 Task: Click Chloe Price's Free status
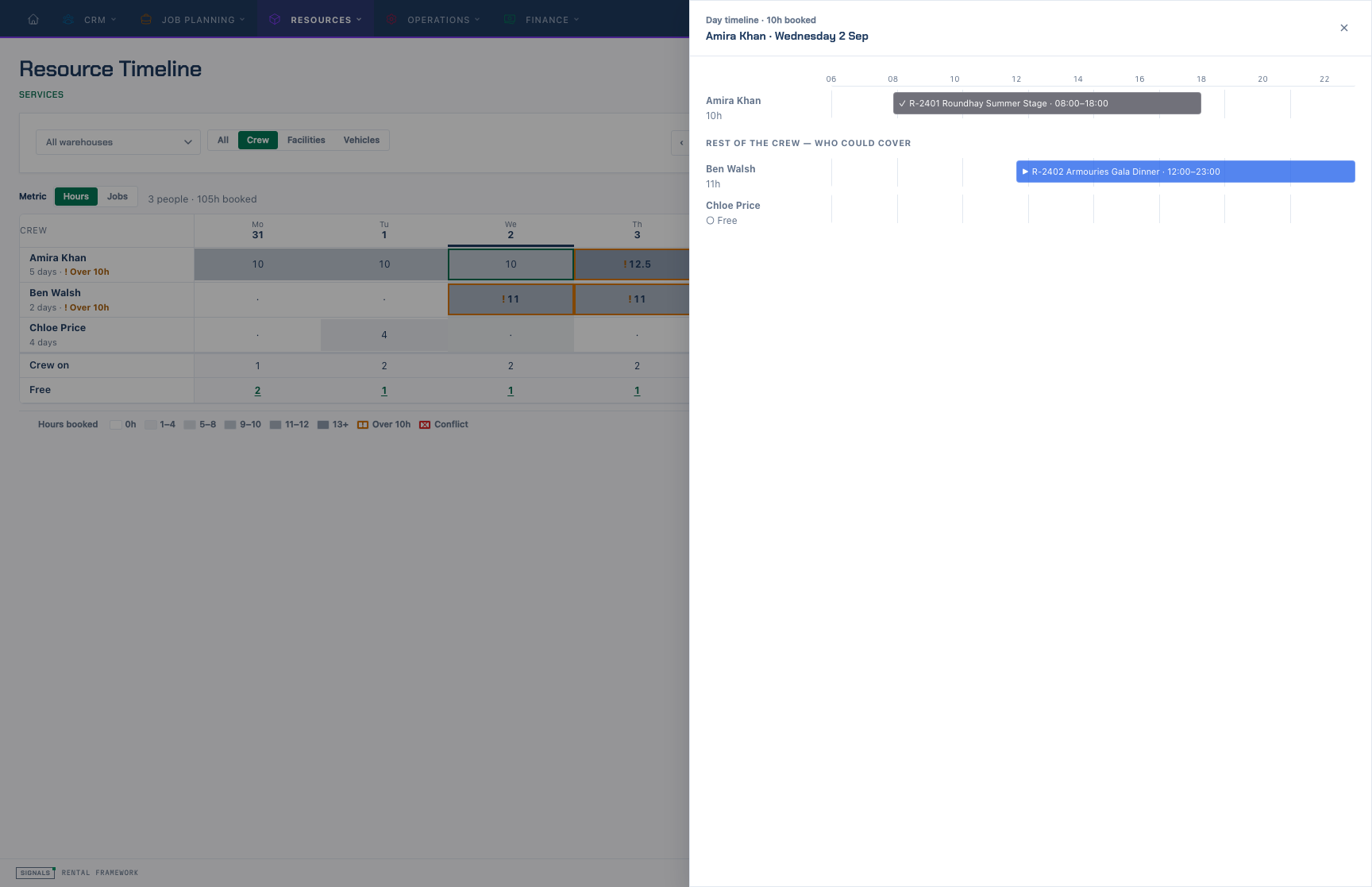pyautogui.click(x=722, y=221)
